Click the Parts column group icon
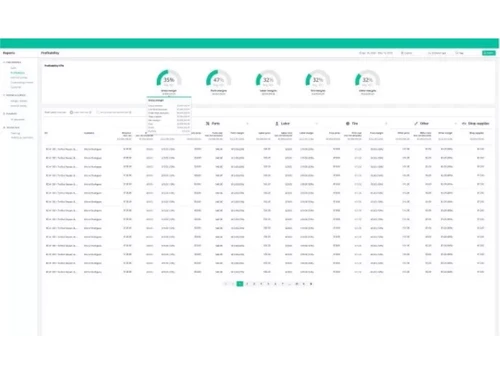The width and height of the screenshot is (500, 375). [x=207, y=124]
